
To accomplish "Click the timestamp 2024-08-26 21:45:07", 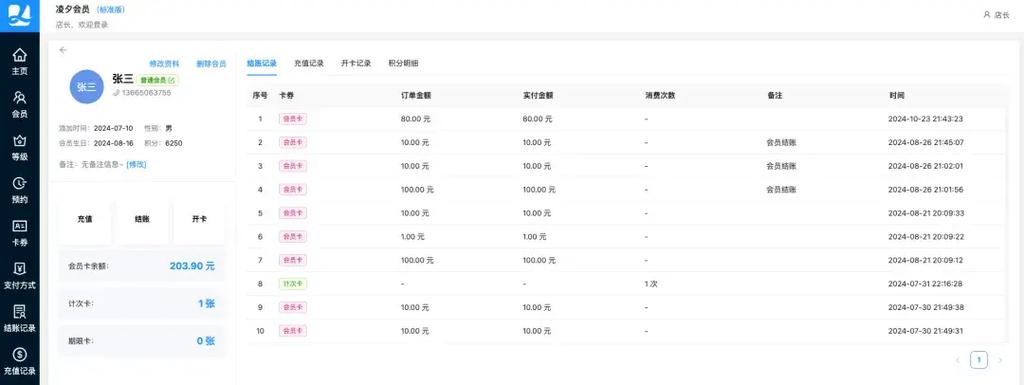I will click(x=926, y=142).
